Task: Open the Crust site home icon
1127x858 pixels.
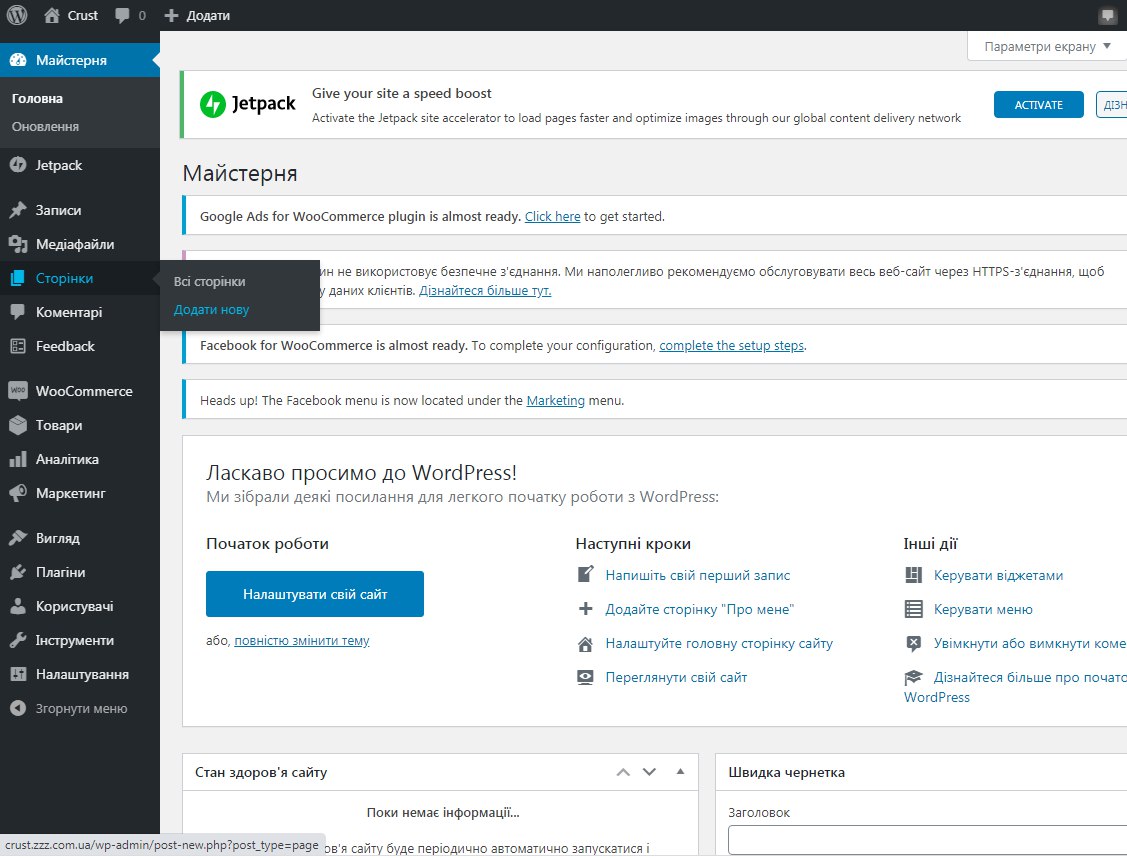Action: 52,15
